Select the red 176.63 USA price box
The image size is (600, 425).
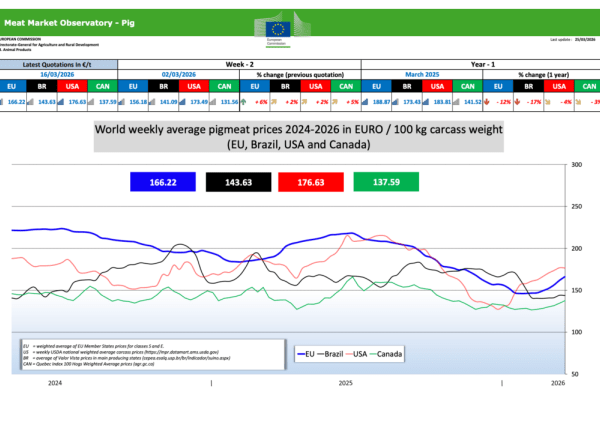tap(311, 182)
